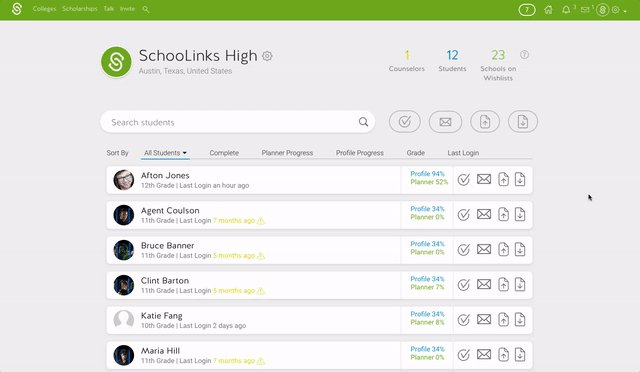Open the school settings gear next to SchooLinks High

click(x=267, y=56)
